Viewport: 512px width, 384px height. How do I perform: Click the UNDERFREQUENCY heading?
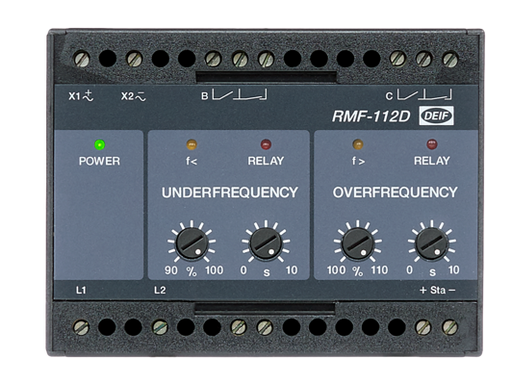point(230,192)
